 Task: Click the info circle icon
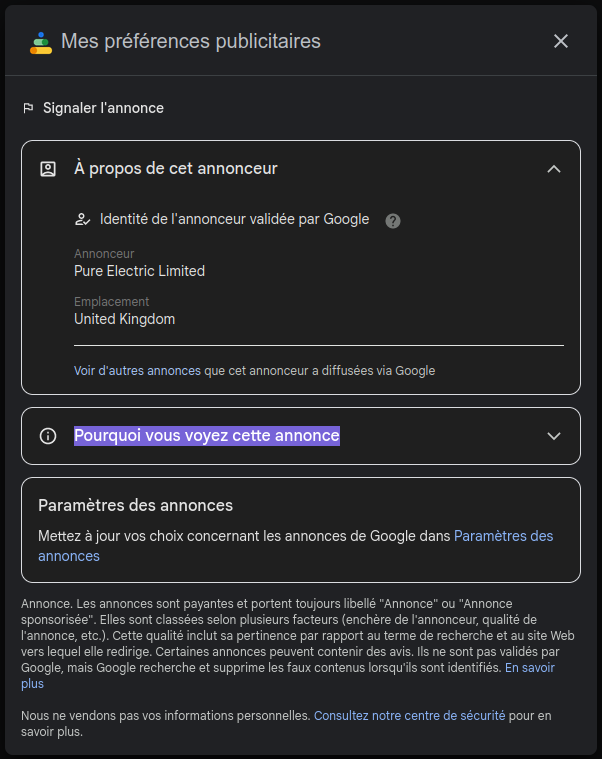click(x=48, y=436)
